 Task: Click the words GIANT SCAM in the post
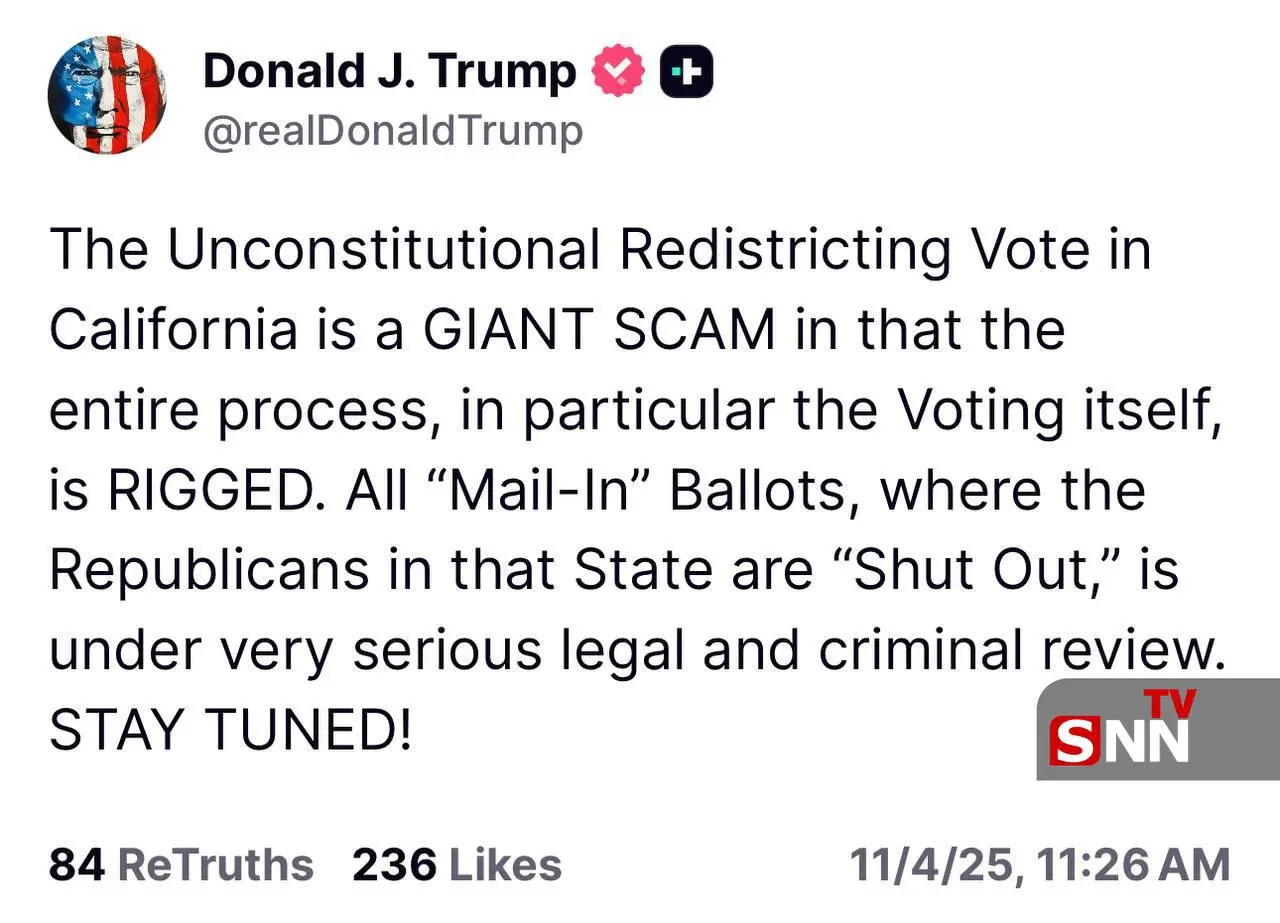(599, 330)
